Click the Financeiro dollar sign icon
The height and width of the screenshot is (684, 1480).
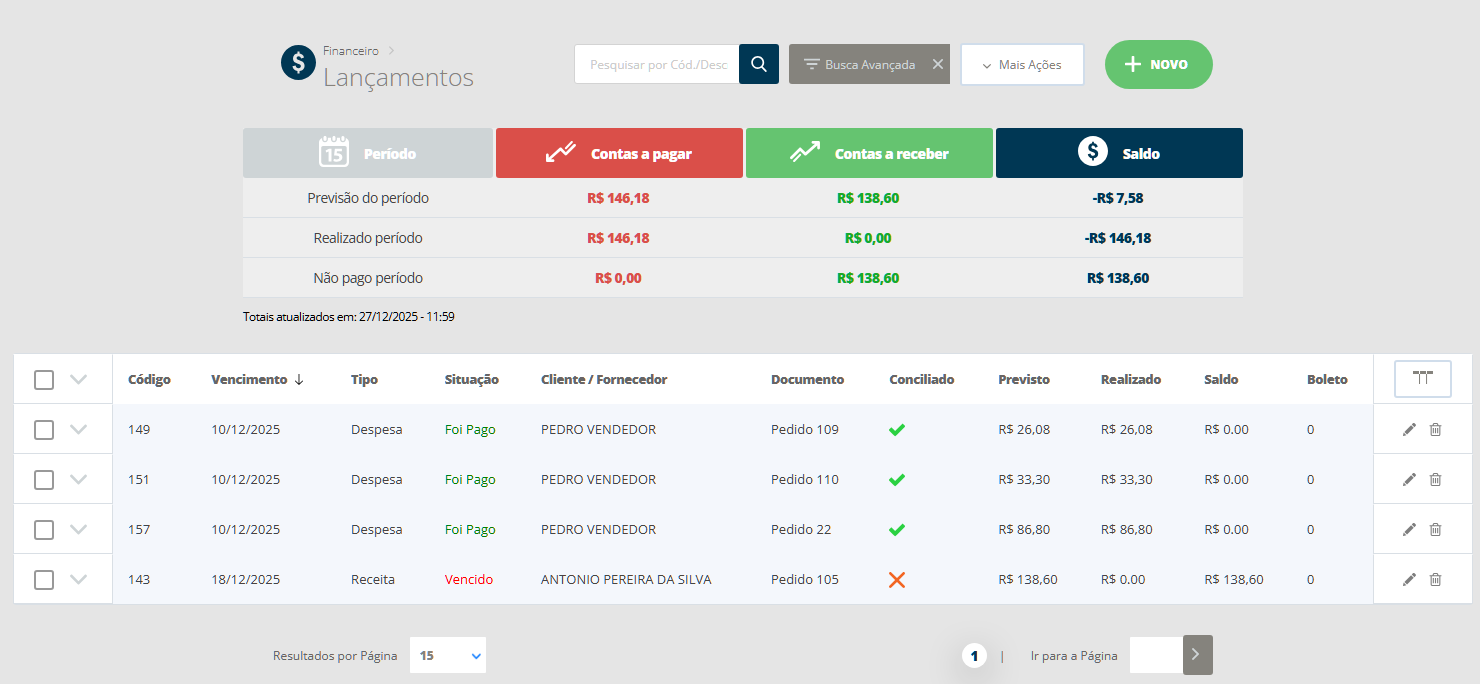pyautogui.click(x=298, y=63)
